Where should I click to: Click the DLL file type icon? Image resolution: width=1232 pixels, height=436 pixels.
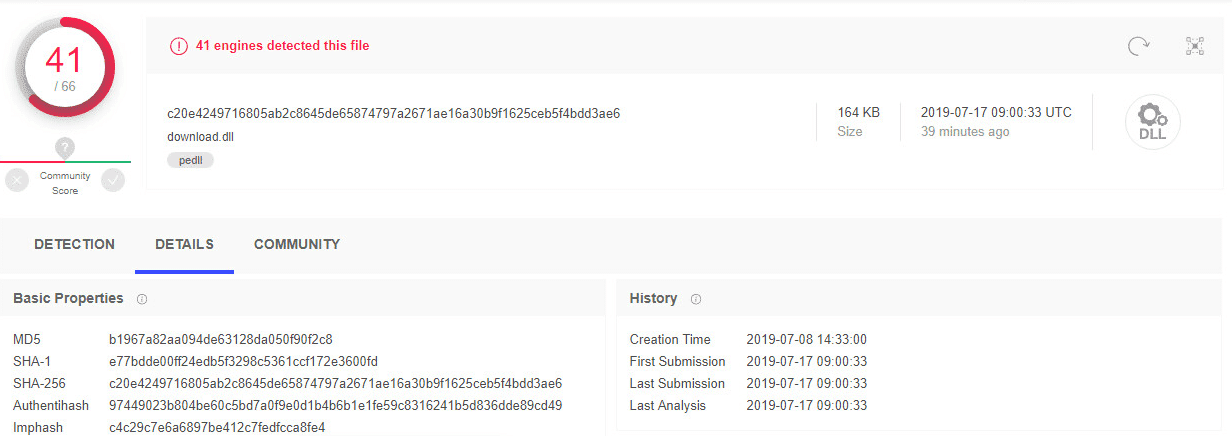(x=1153, y=122)
